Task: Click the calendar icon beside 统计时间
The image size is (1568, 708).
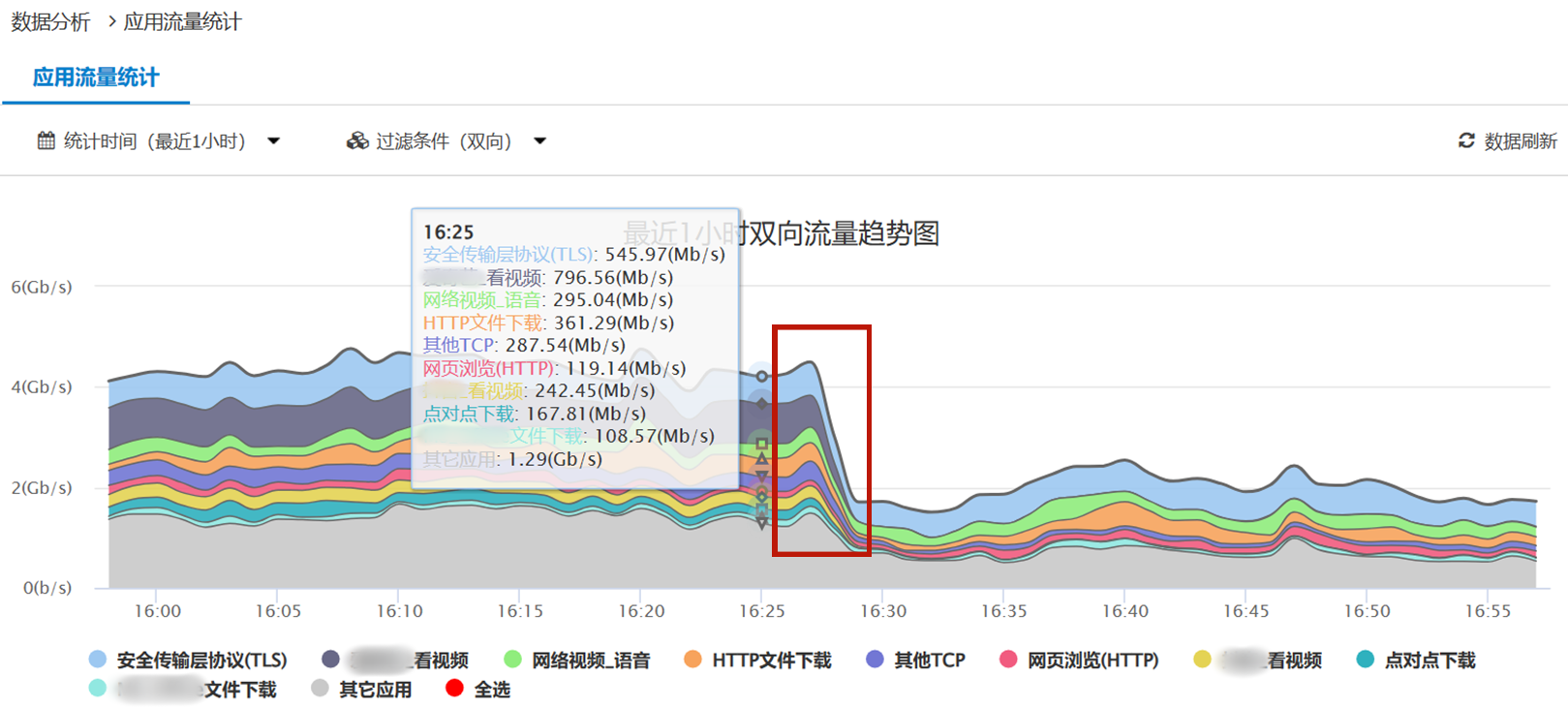Action: [x=46, y=141]
